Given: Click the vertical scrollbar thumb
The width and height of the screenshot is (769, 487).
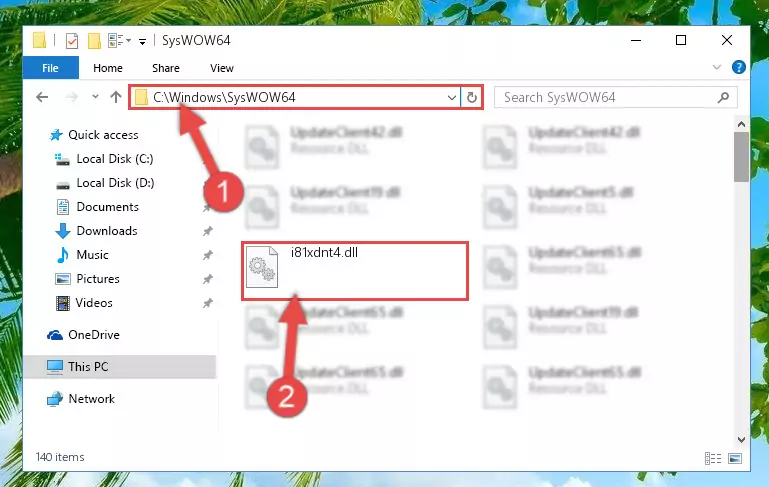Looking at the screenshot, I should (x=741, y=157).
